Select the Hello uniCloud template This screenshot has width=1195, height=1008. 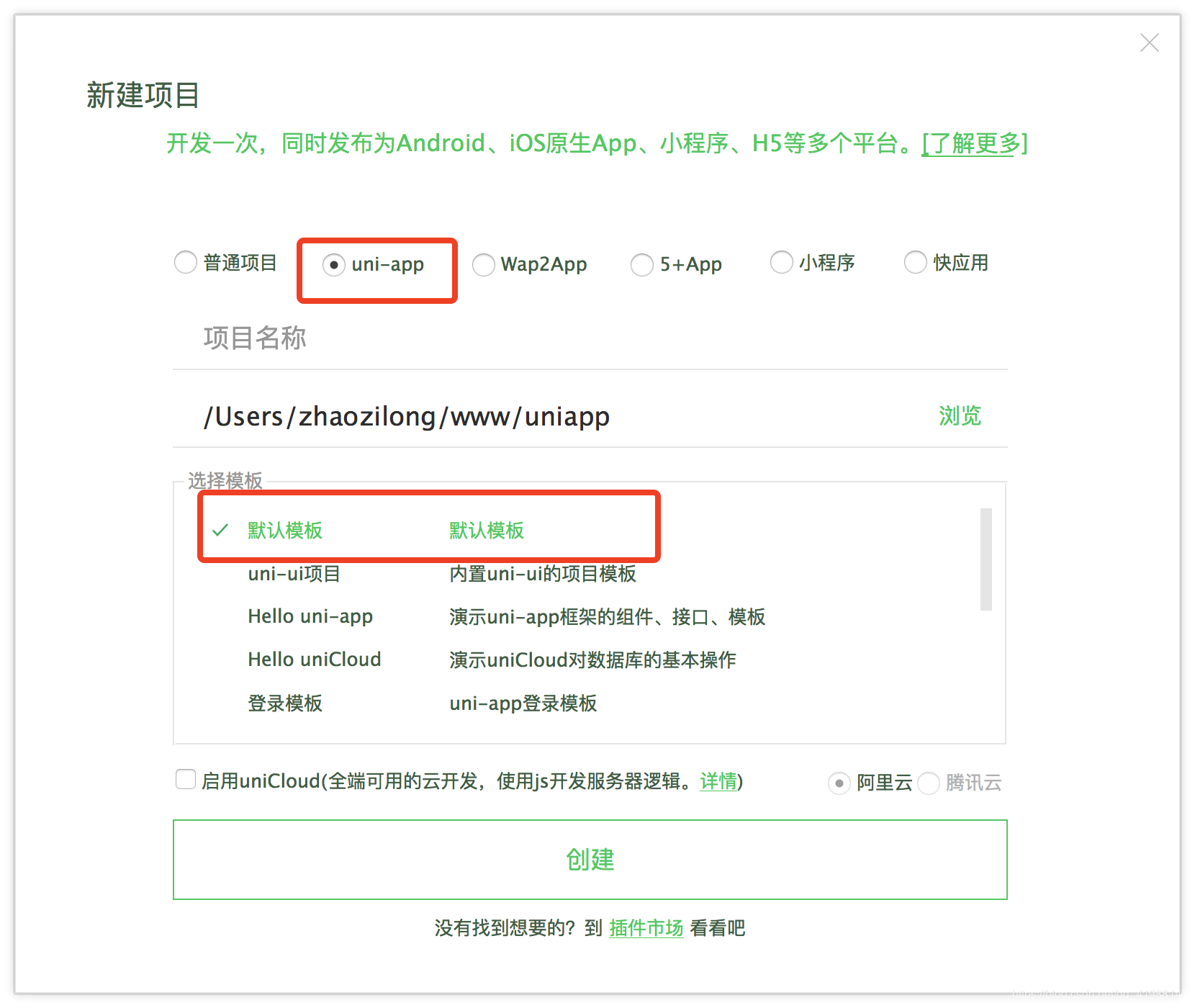click(x=314, y=660)
